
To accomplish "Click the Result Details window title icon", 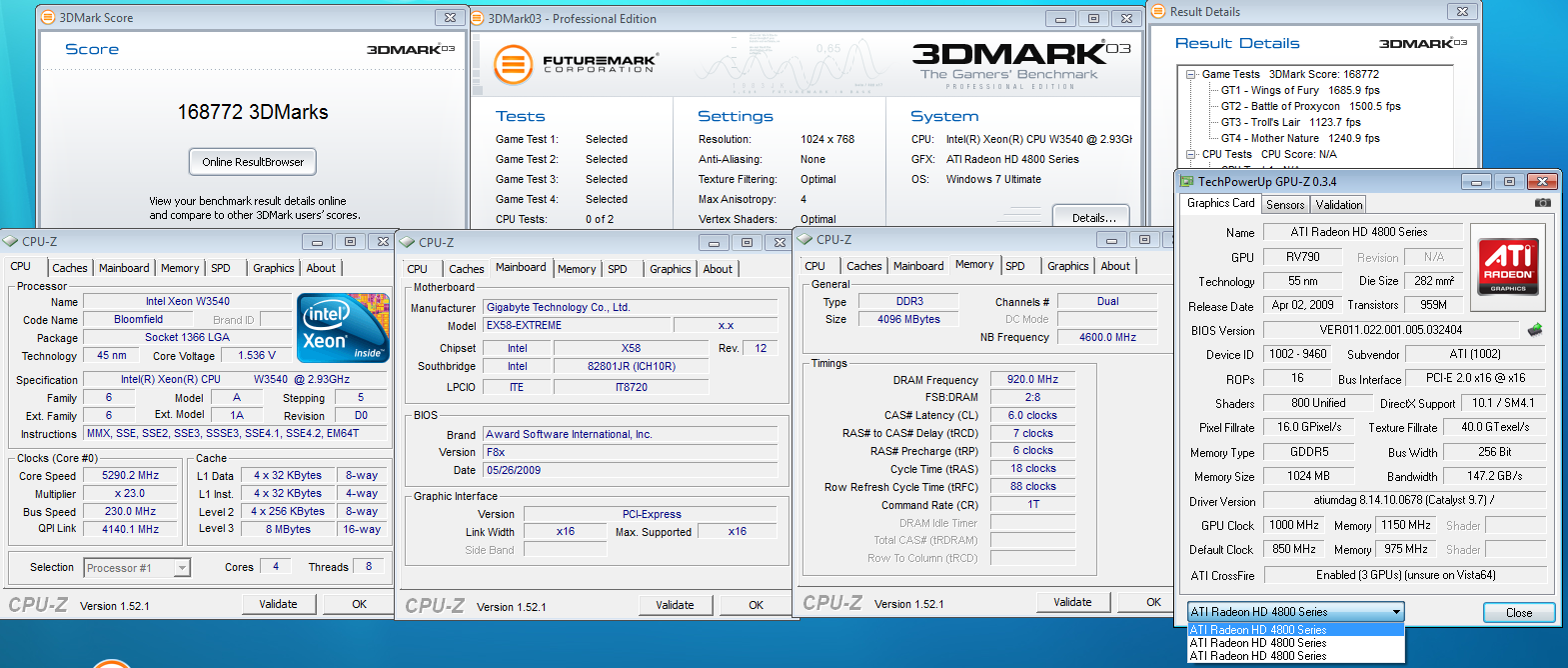I will (1159, 11).
